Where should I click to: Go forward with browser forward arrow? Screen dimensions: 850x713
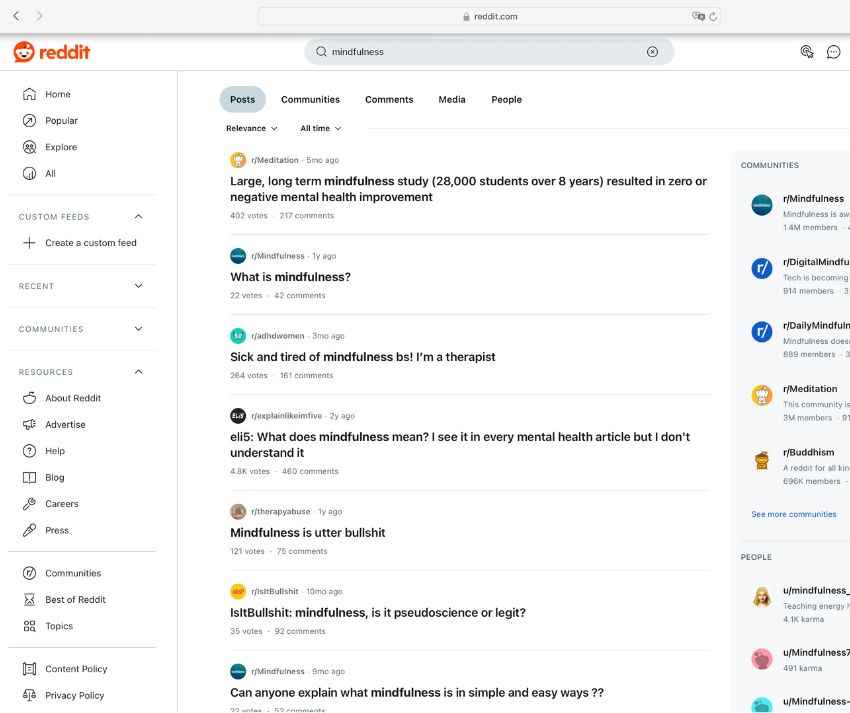click(39, 16)
